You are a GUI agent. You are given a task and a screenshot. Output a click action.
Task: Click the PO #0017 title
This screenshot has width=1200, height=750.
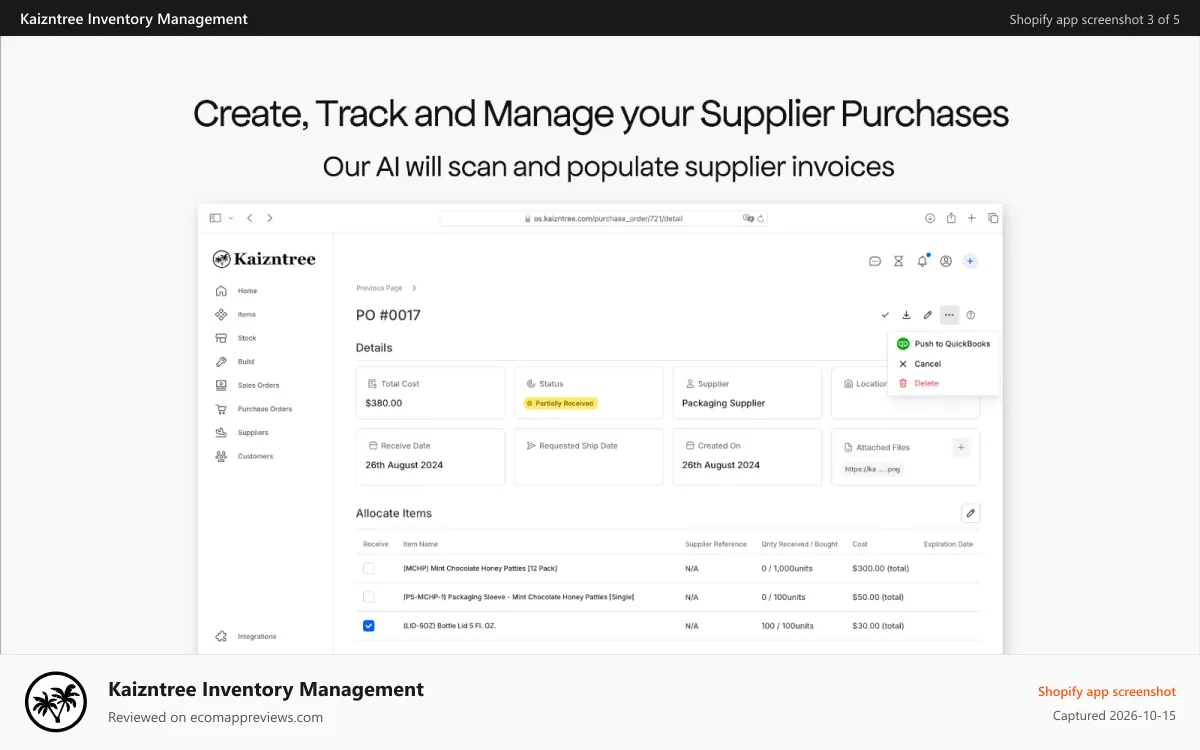[388, 315]
